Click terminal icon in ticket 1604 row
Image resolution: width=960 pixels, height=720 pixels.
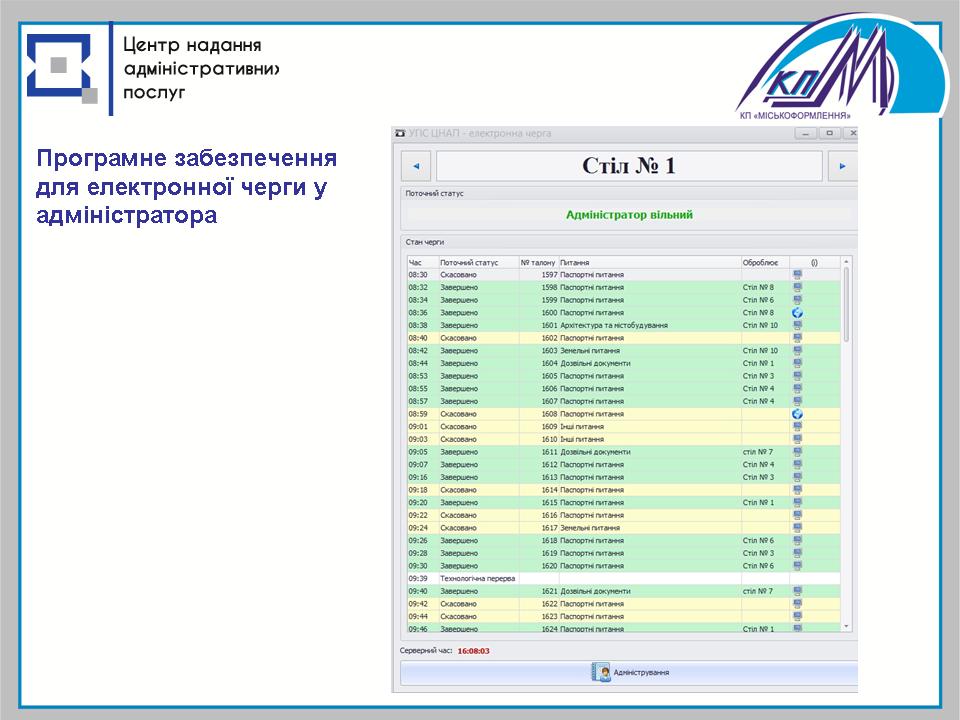click(797, 364)
